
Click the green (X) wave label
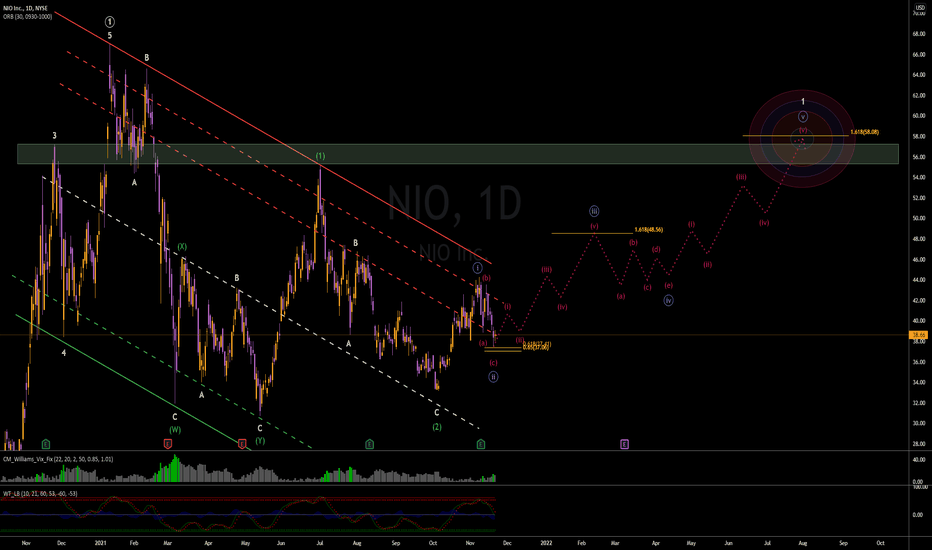coord(182,247)
